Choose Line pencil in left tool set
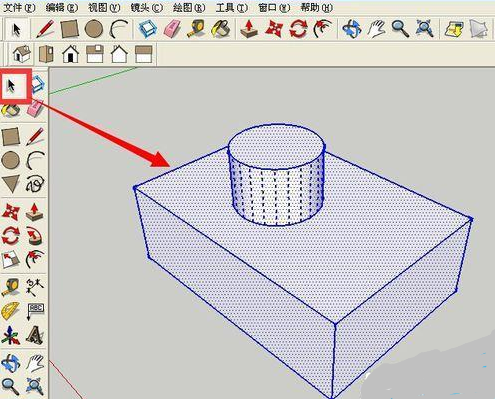 coord(35,137)
